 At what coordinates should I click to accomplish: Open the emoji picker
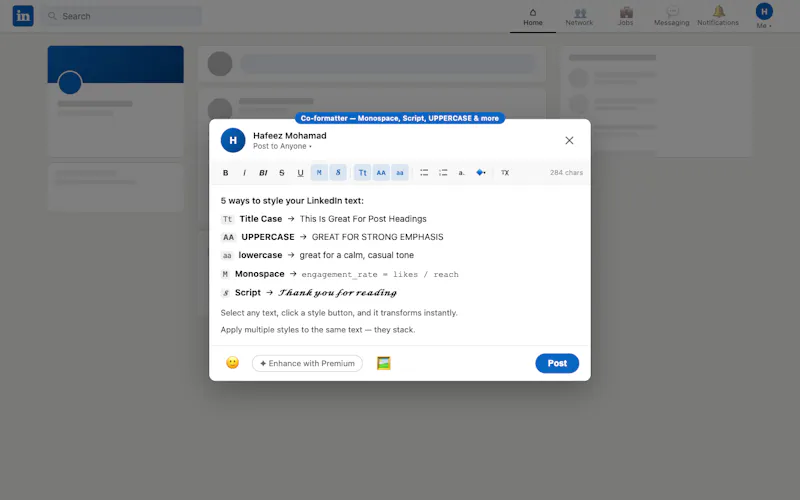coord(233,363)
